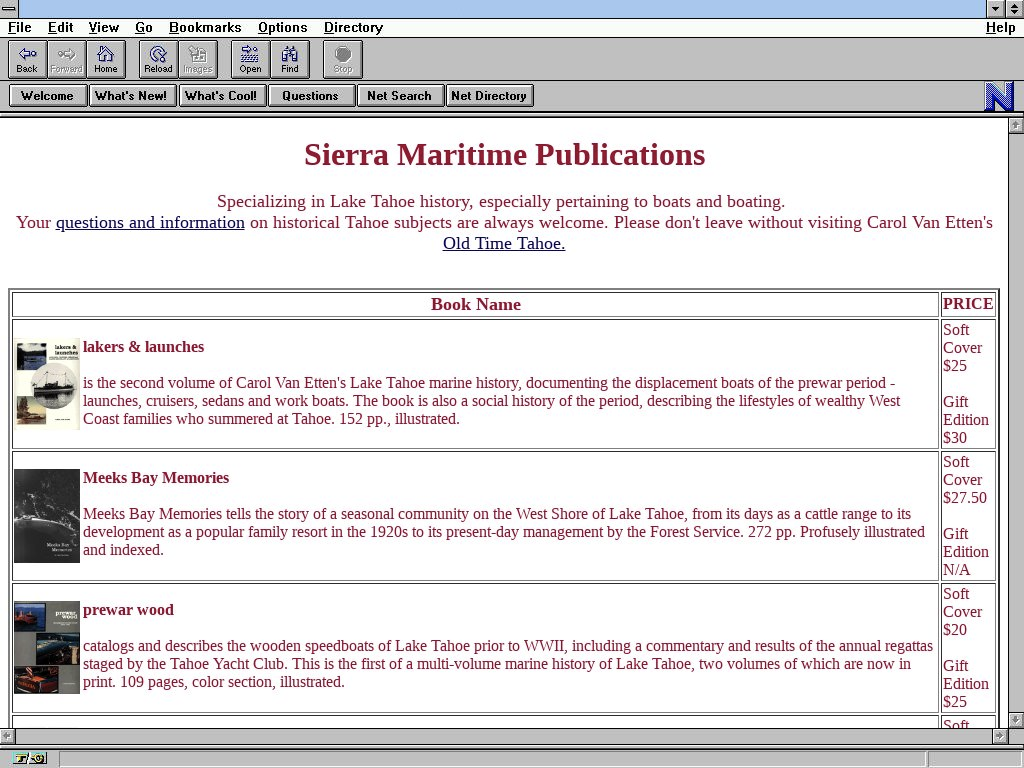Click the Meeks Bay Memories cover thumbnail
Viewport: 1024px width, 768px height.
coord(47,516)
